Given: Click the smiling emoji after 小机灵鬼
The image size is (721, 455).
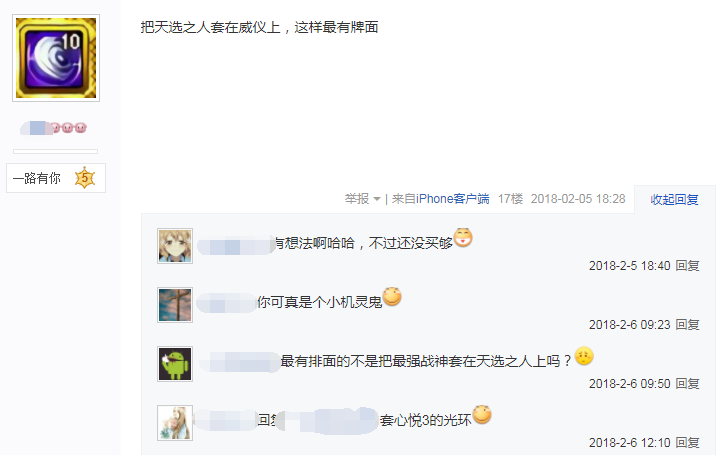Looking at the screenshot, I should click(x=392, y=297).
